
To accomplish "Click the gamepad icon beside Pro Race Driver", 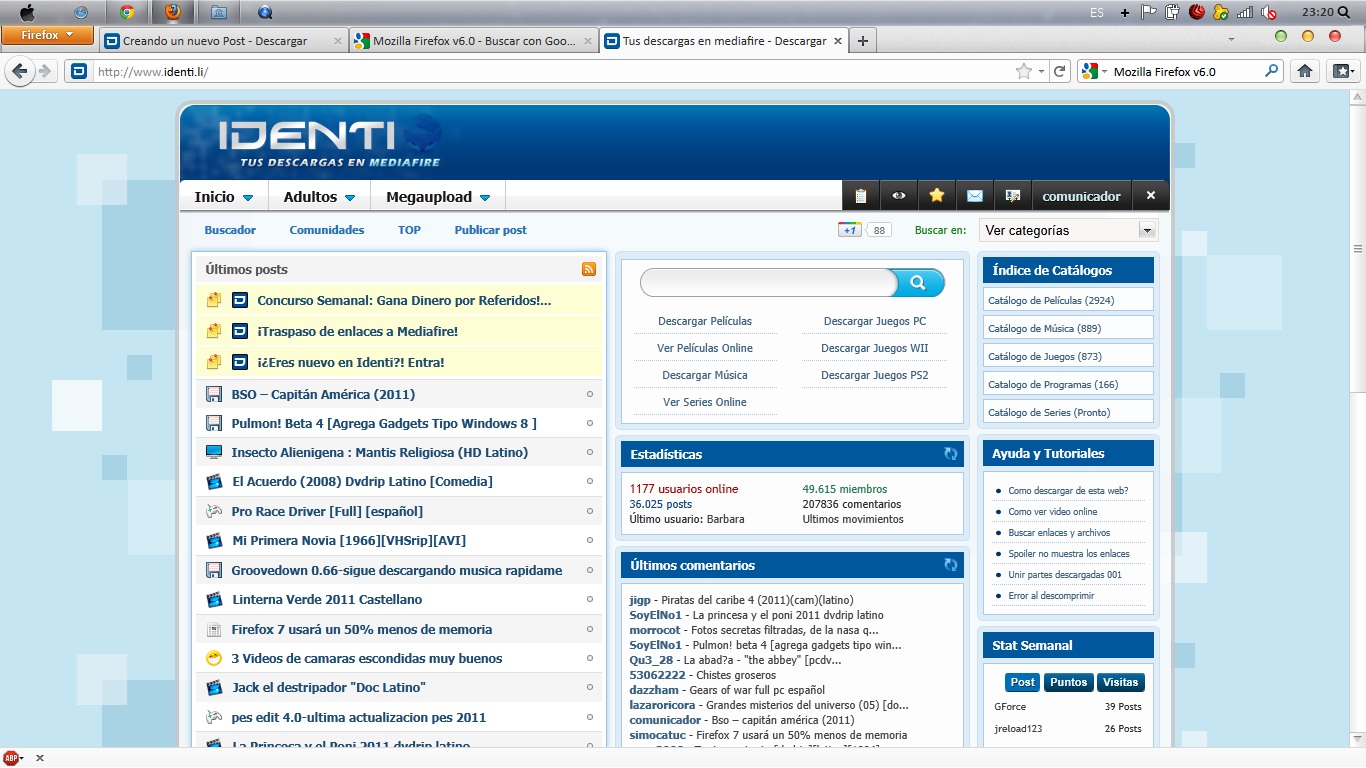I will (214, 511).
